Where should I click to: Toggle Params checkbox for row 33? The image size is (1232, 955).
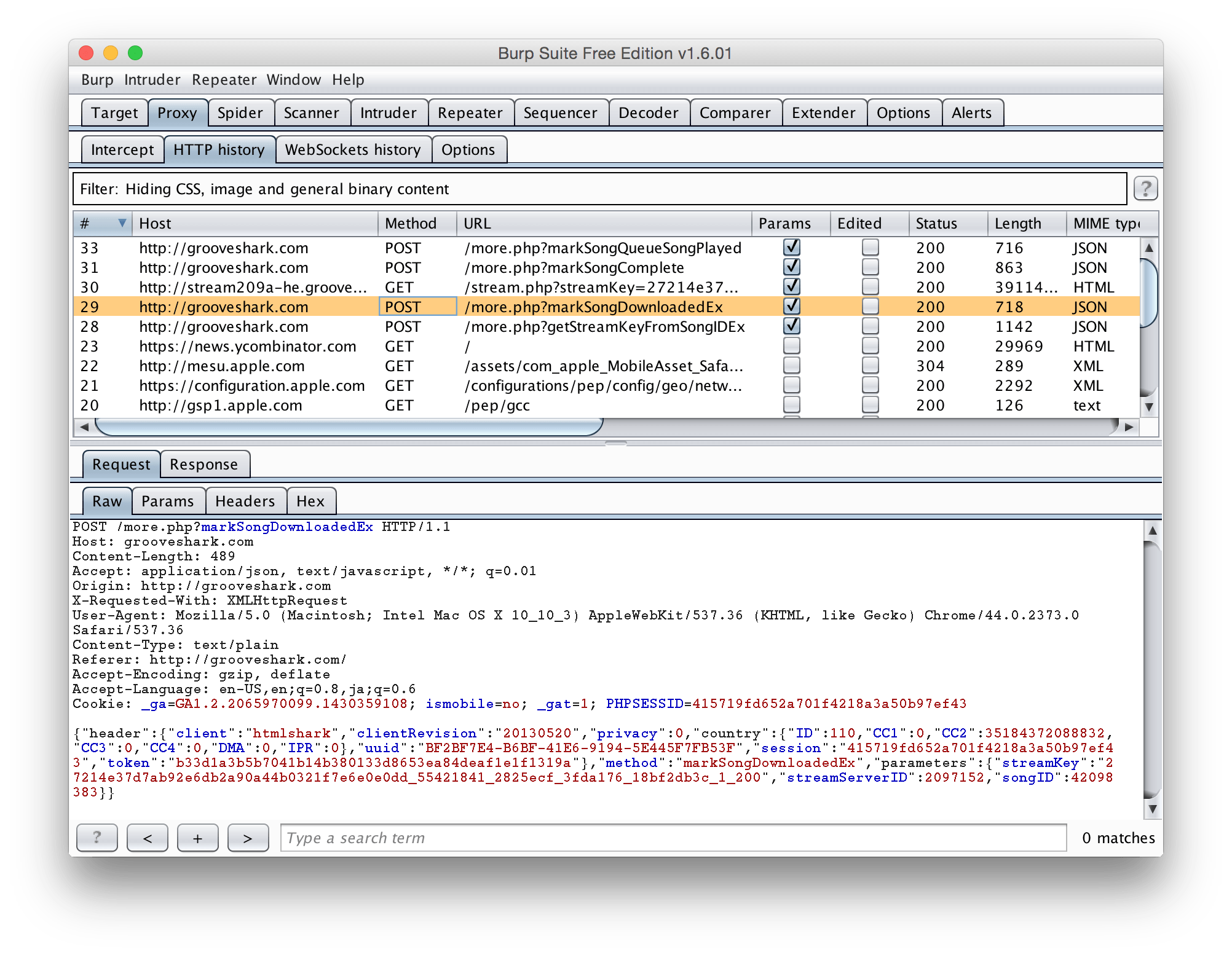(792, 248)
